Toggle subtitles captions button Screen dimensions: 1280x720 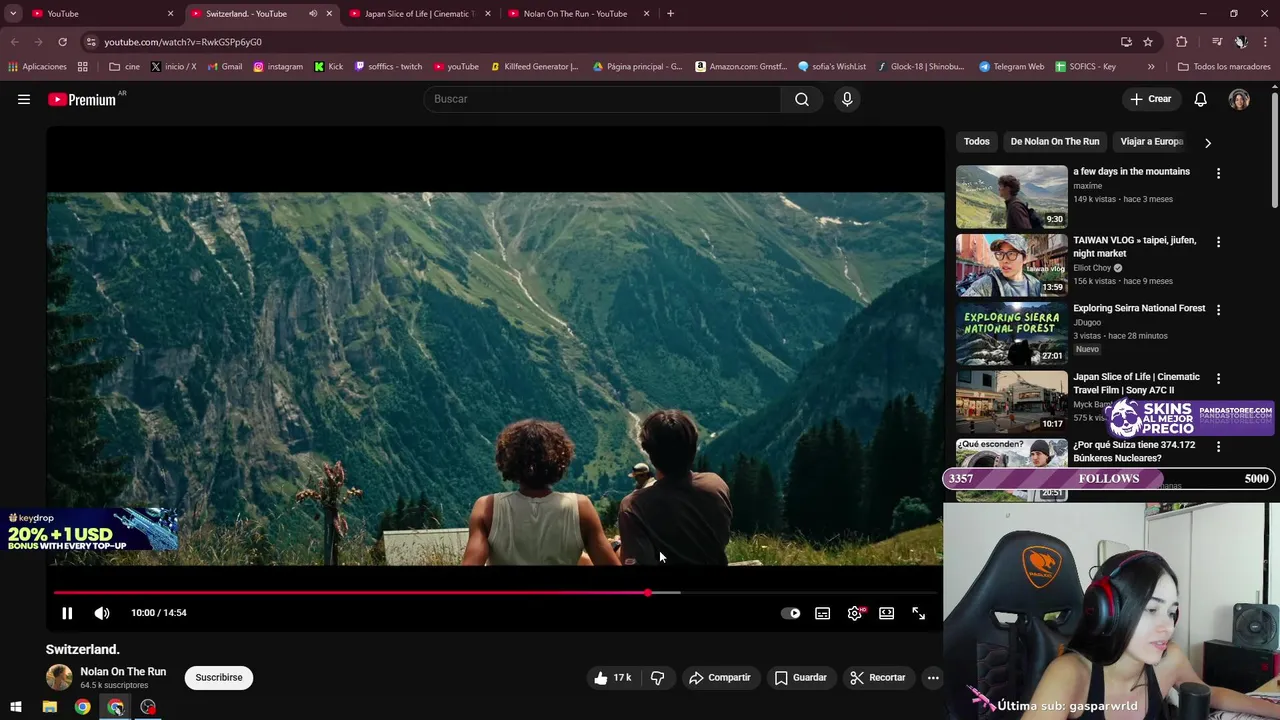tap(822, 613)
